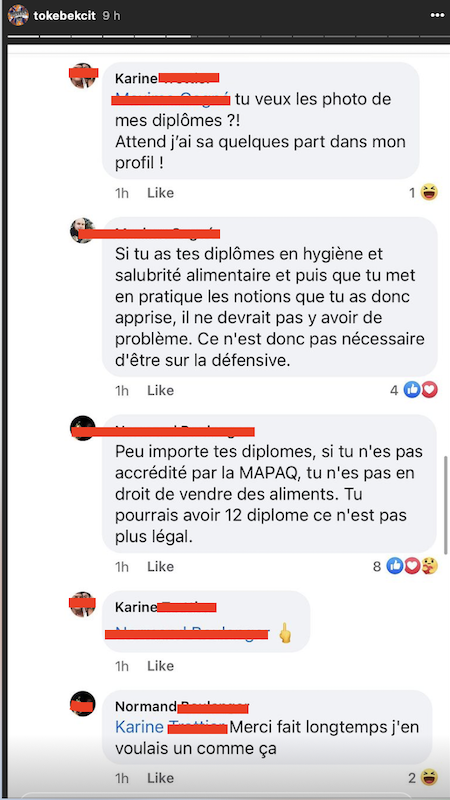
Task: Open the three-dot story options menu
Action: click(437, 15)
